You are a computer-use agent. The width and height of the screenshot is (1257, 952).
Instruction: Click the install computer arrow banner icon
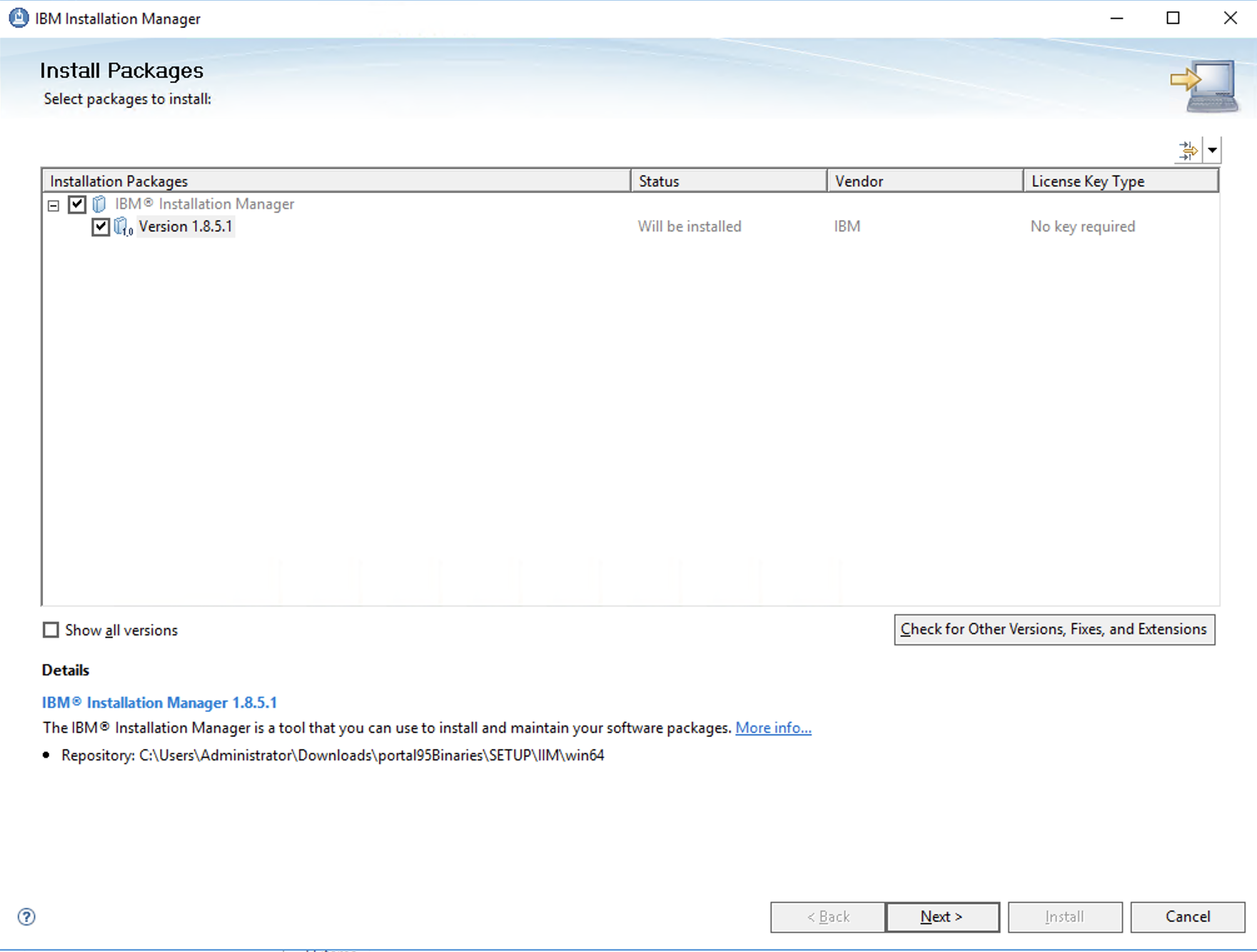(1205, 86)
